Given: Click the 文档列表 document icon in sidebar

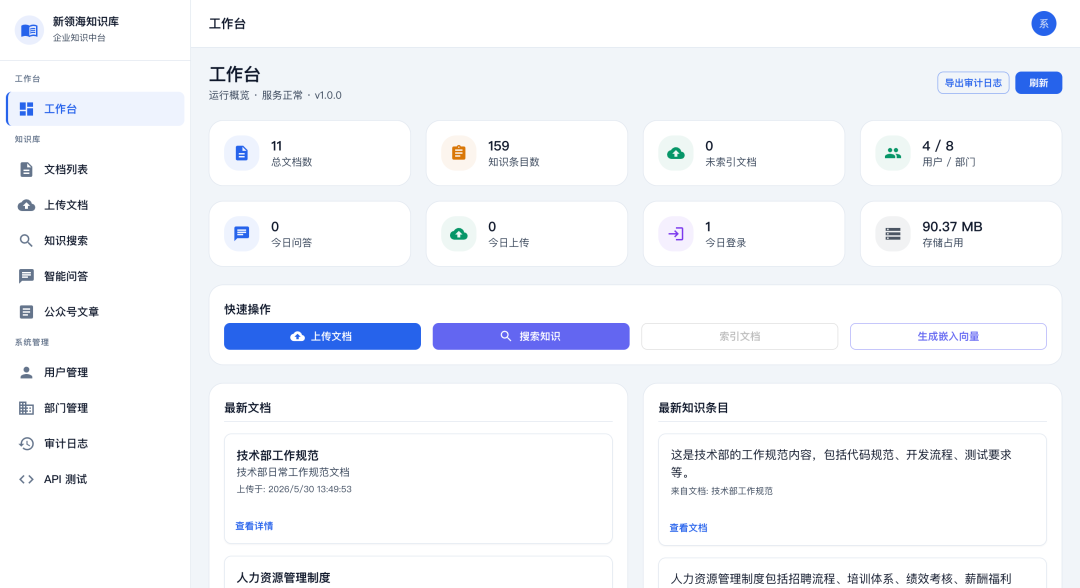Looking at the screenshot, I should pyautogui.click(x=26, y=169).
